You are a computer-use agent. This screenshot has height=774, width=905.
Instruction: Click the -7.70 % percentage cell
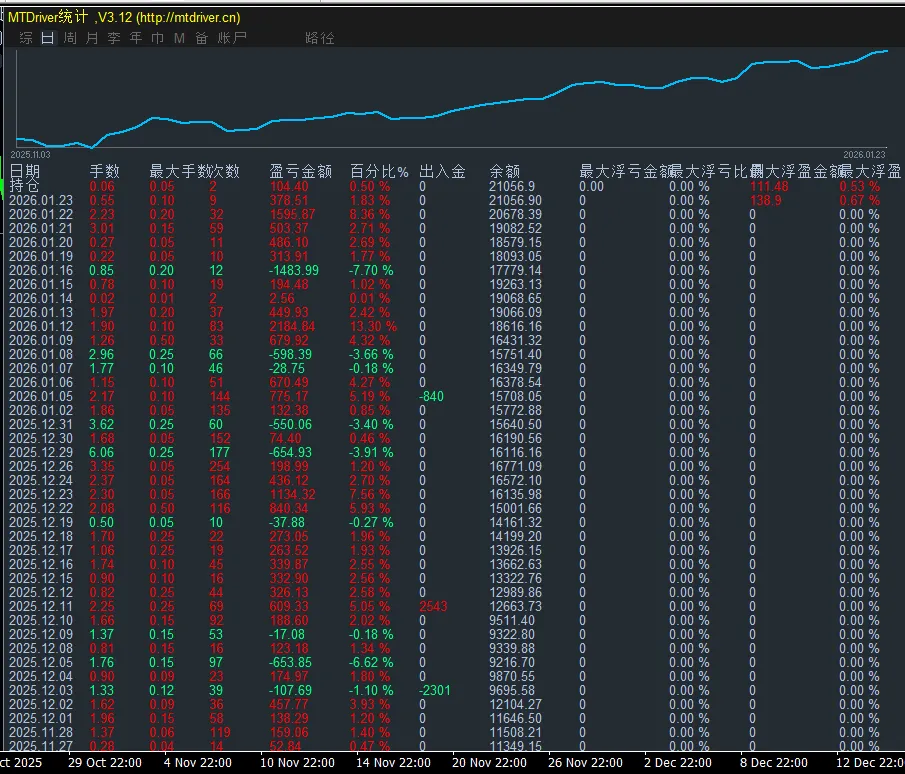click(x=371, y=270)
